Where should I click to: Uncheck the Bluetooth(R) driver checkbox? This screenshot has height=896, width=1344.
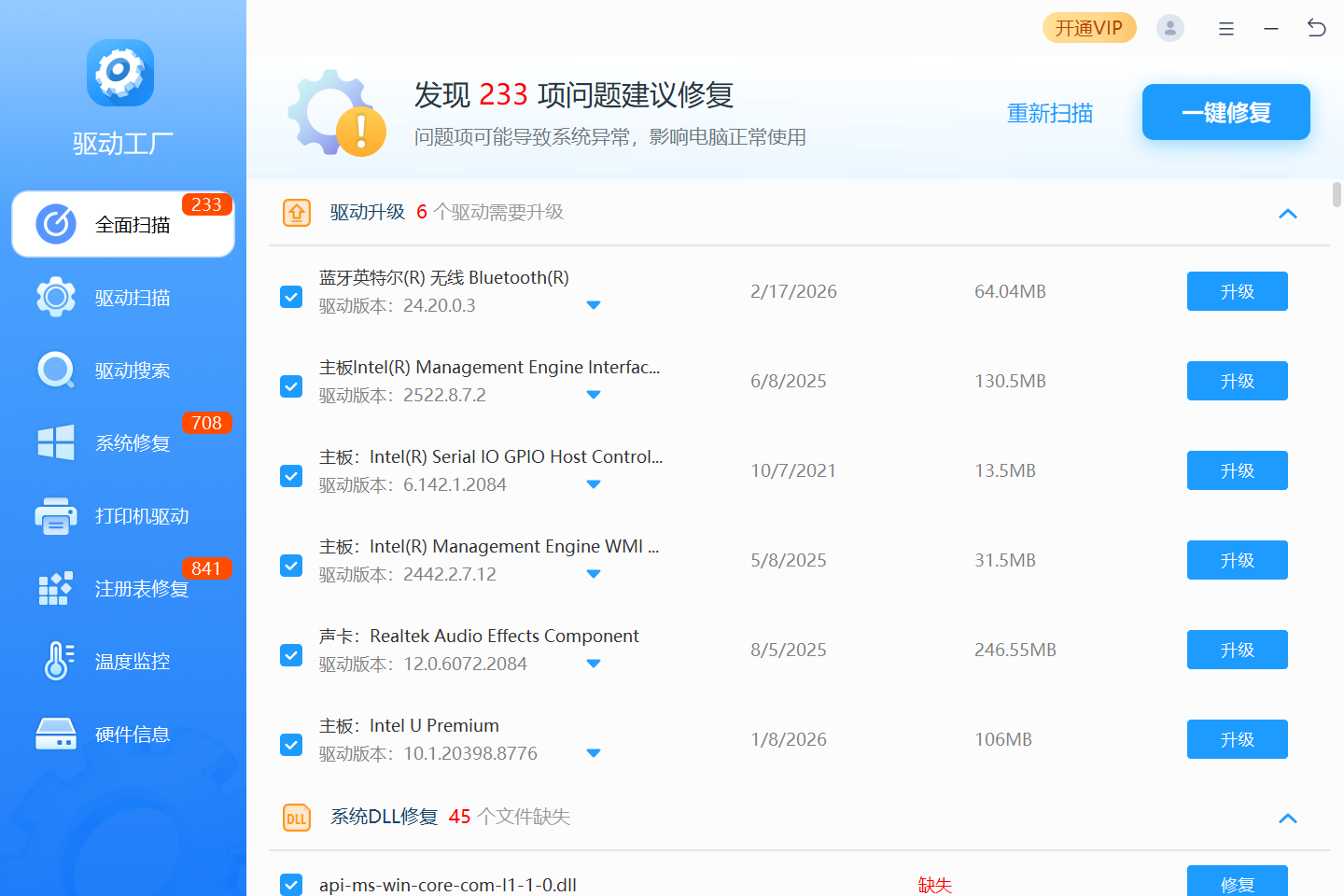tap(291, 297)
